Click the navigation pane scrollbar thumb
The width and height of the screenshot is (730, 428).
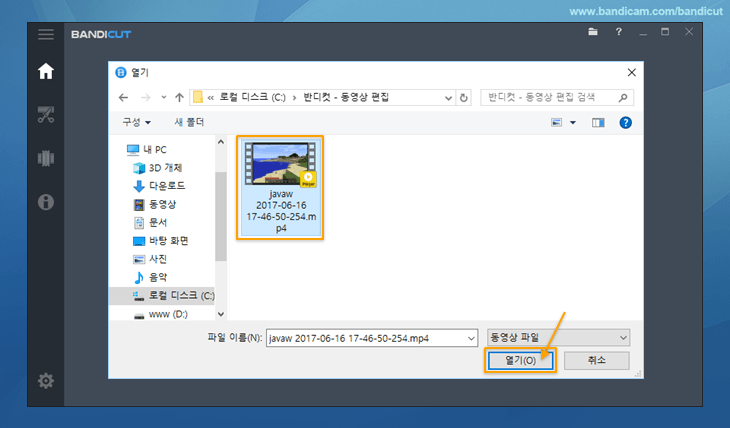[x=221, y=217]
